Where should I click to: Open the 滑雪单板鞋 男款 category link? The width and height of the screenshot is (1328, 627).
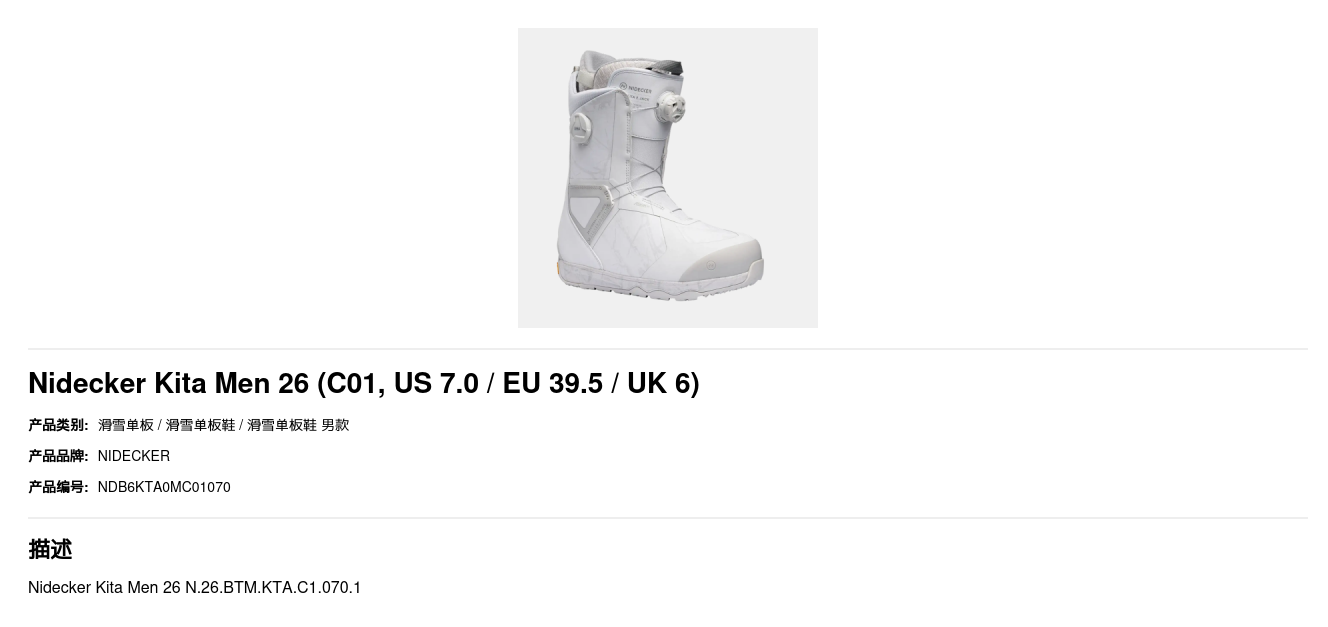click(x=298, y=425)
